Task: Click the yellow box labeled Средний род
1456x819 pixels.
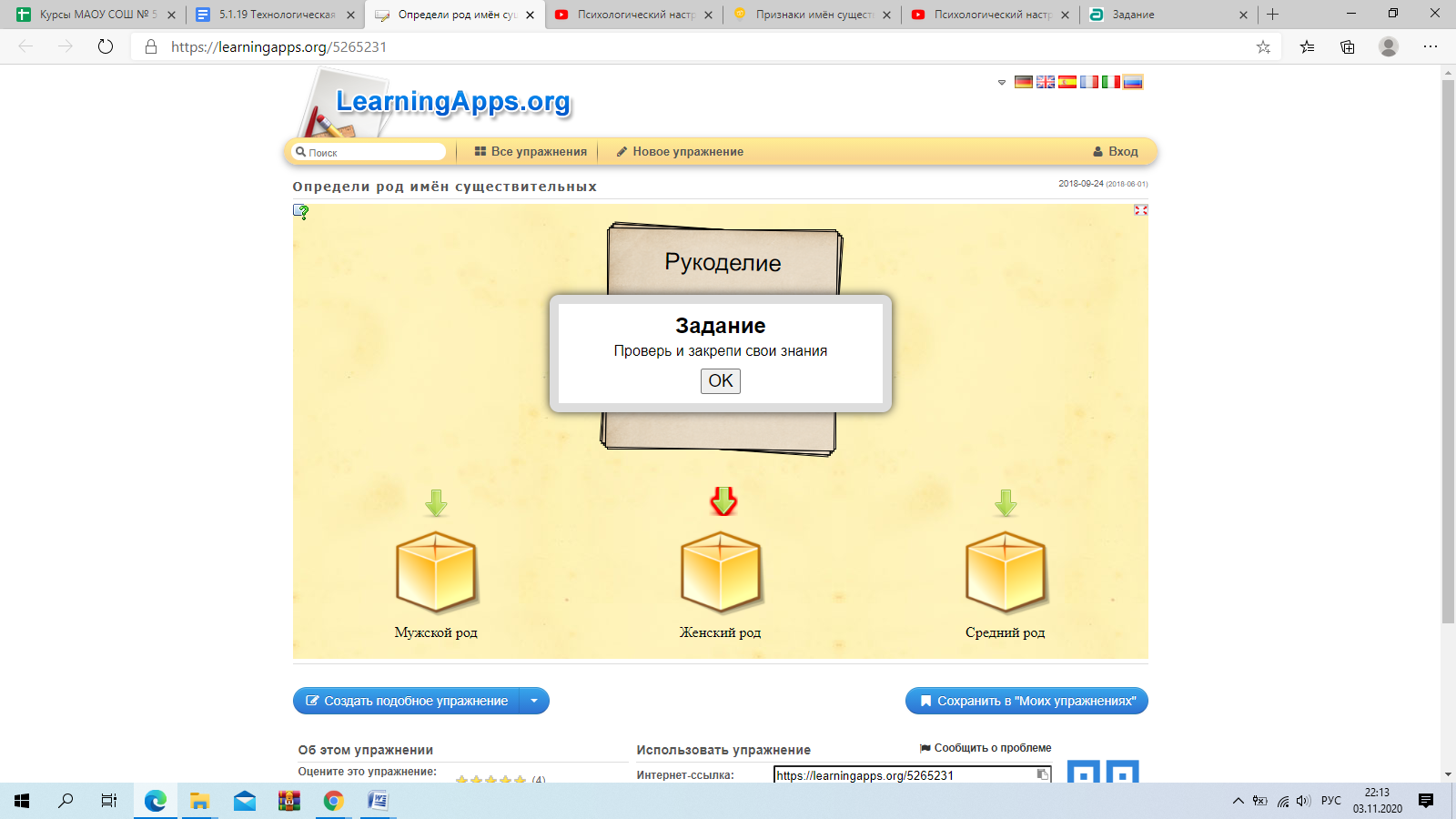Action: pos(1006,573)
